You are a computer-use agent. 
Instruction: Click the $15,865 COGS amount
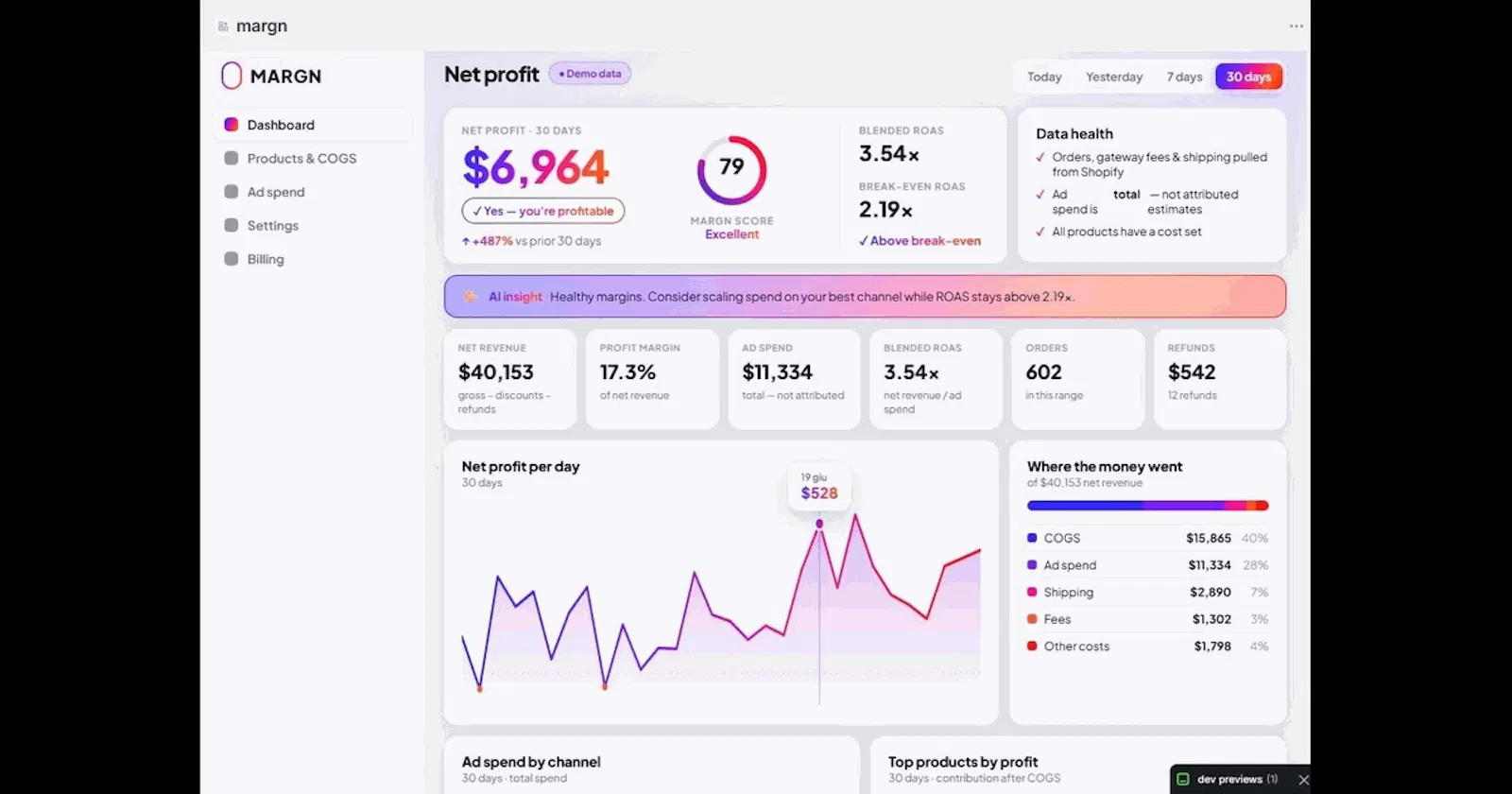1209,538
